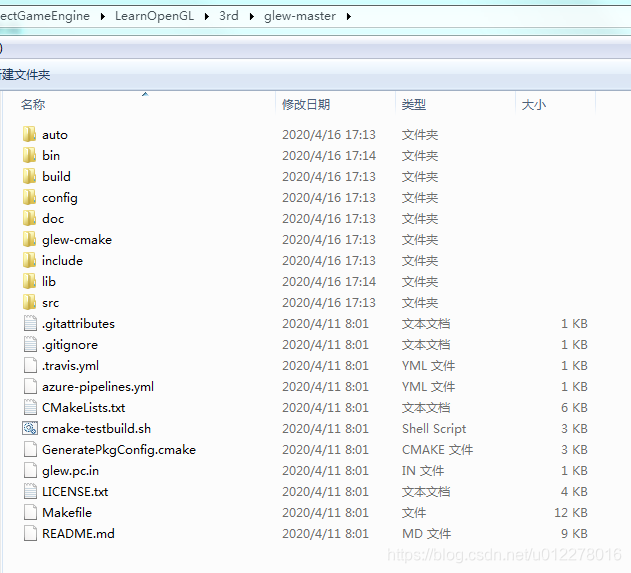Click bin folder date 2020/4/16 17:14
This screenshot has height=573, width=631.
point(329,156)
